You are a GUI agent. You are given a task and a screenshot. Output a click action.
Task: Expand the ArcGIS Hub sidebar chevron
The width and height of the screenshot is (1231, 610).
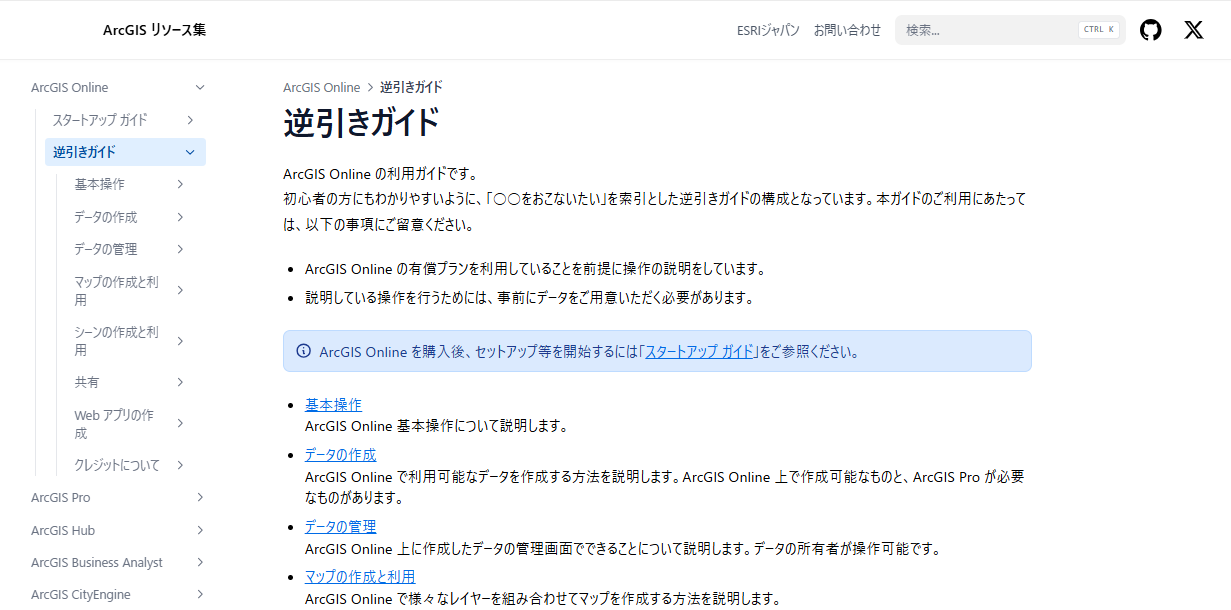coord(200,531)
